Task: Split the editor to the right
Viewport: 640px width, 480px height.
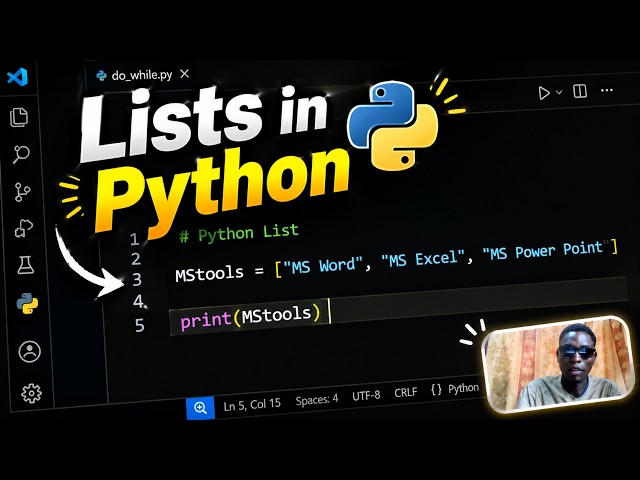Action: point(580,91)
